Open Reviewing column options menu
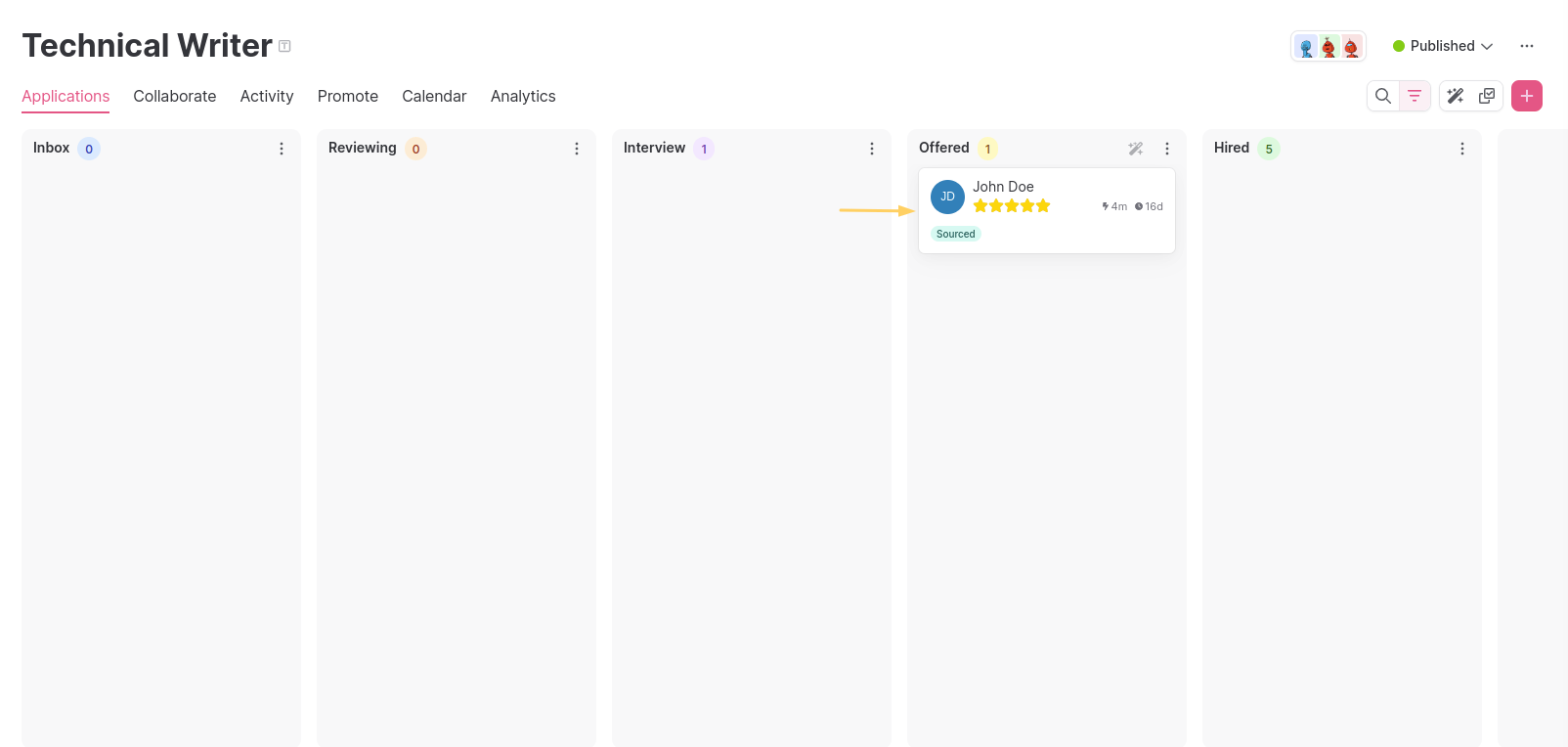 (577, 149)
